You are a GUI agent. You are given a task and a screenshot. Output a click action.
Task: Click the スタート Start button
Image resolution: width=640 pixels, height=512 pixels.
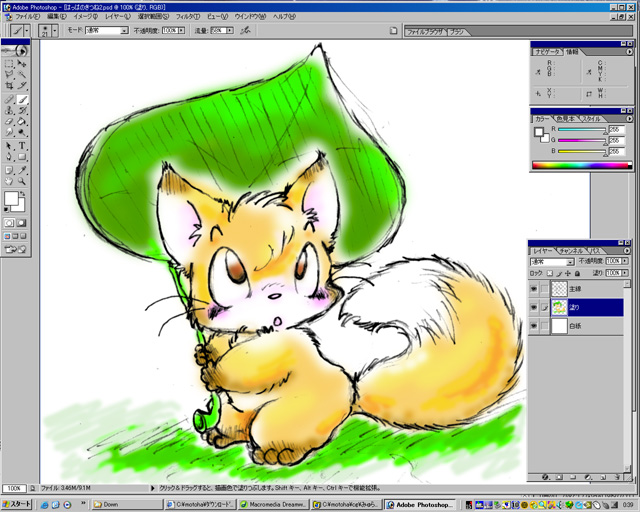16,504
